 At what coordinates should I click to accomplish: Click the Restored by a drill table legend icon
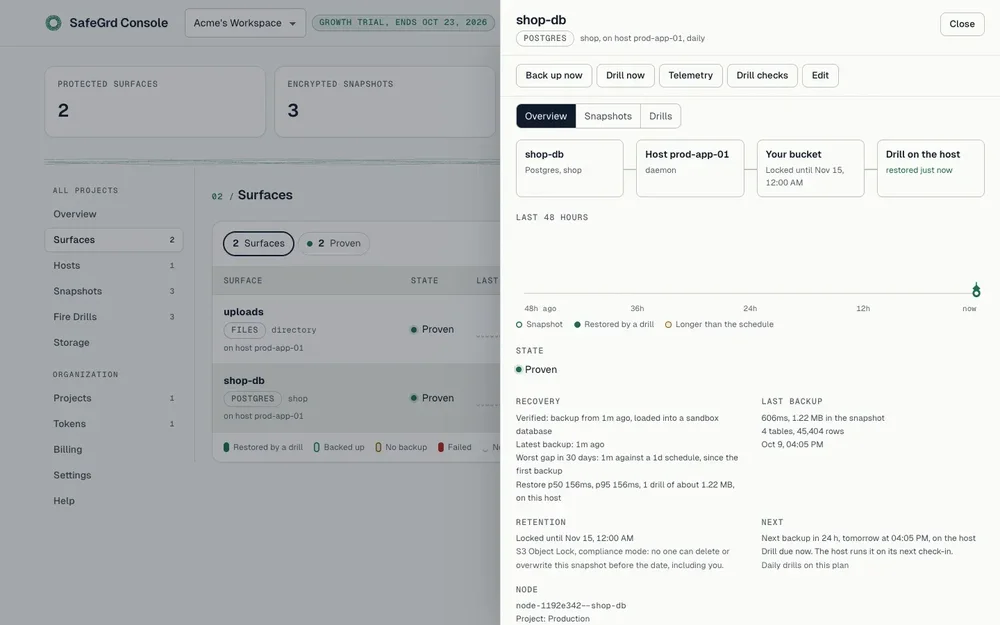point(226,447)
